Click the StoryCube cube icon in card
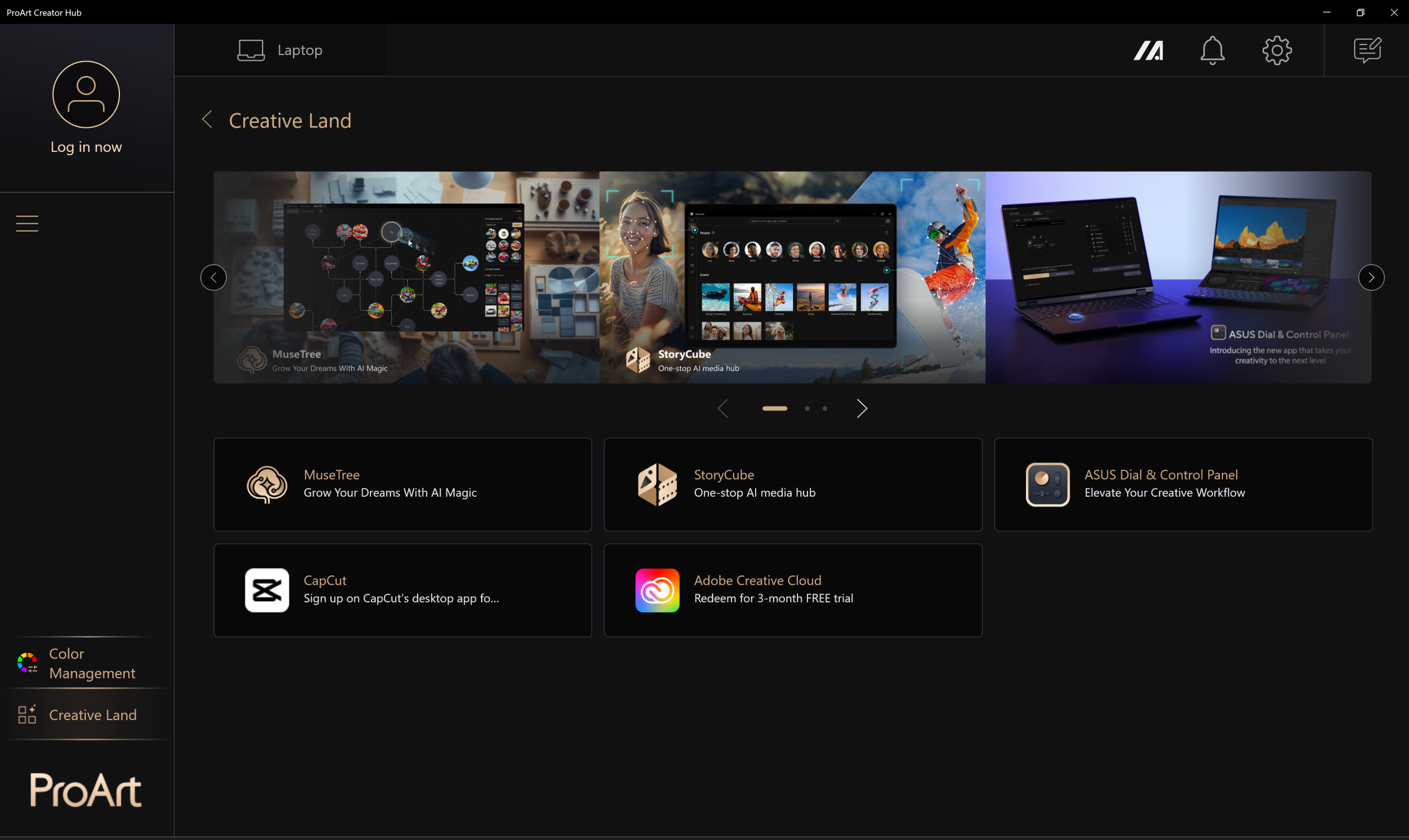The image size is (1409, 840). tap(657, 485)
